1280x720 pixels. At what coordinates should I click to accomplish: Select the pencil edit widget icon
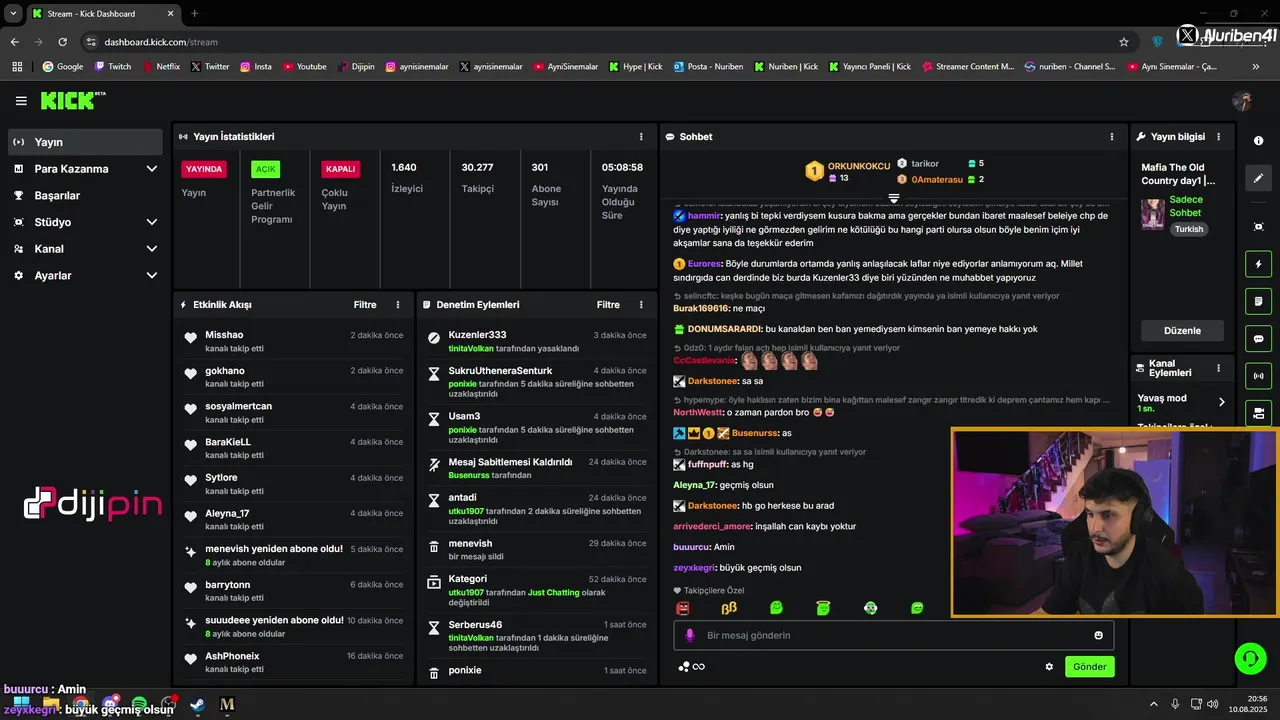click(1258, 178)
